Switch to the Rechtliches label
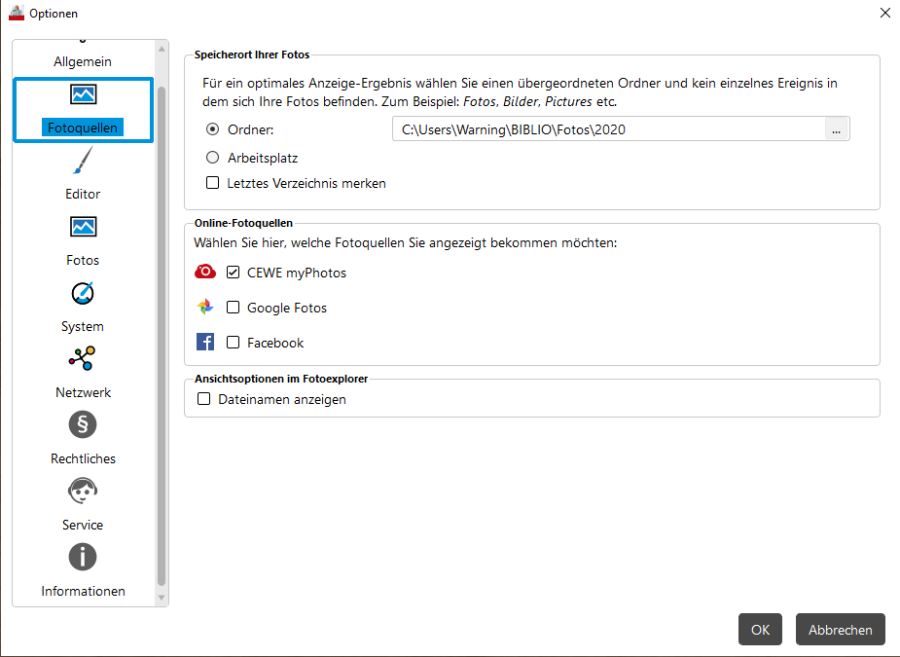The image size is (900, 657). [83, 458]
